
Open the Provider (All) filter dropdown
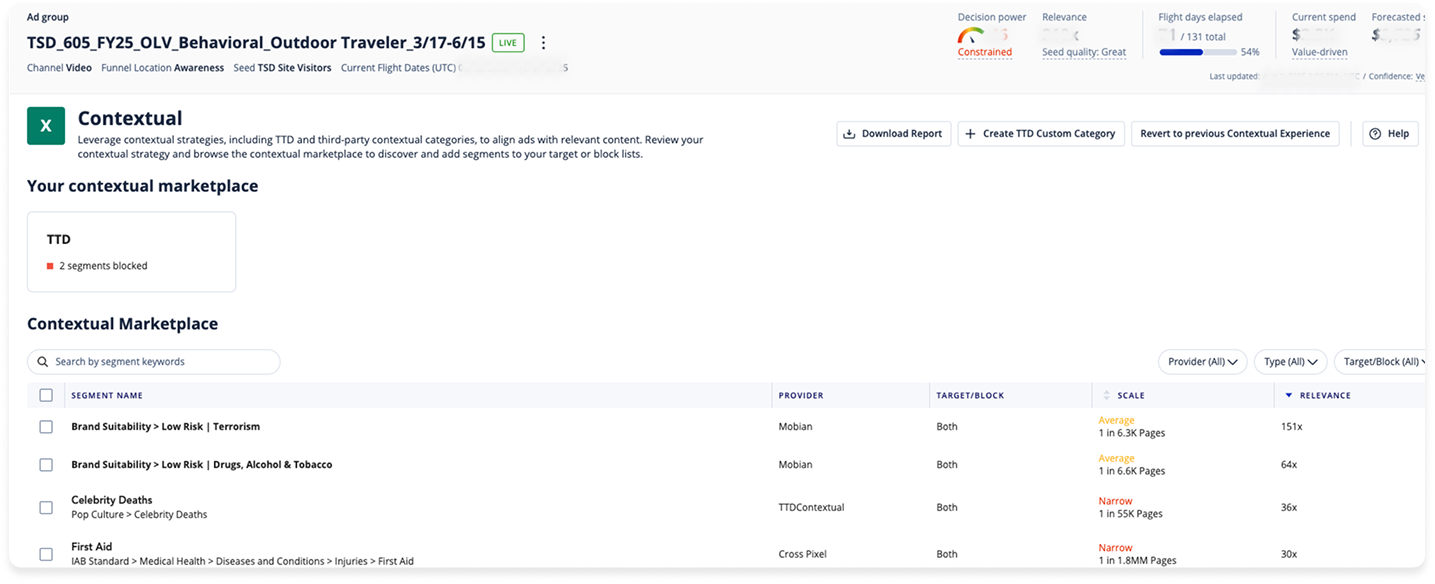(1202, 361)
